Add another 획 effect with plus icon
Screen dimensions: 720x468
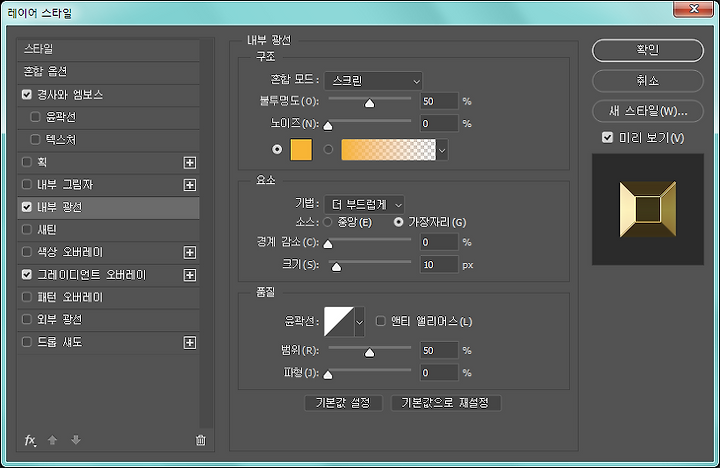tap(190, 163)
